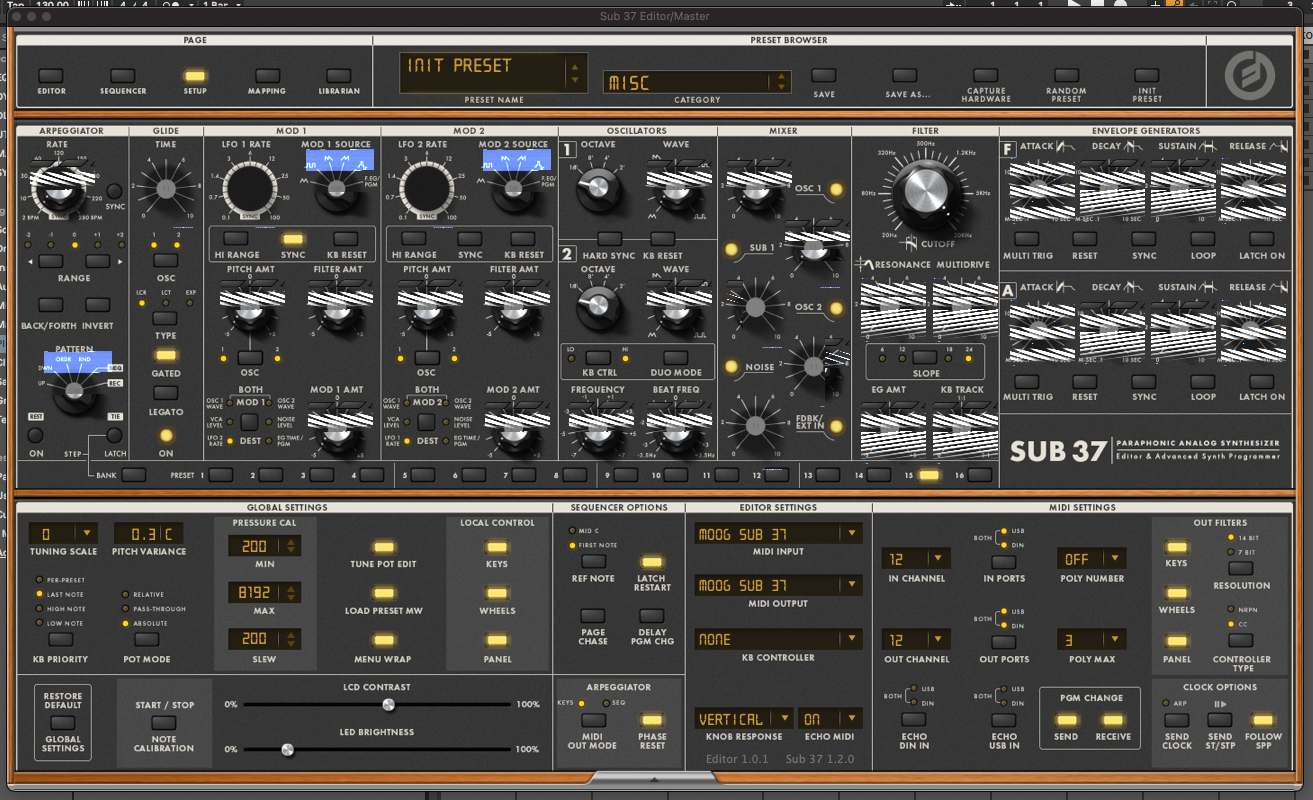Click the Glide Time knob

(x=166, y=187)
